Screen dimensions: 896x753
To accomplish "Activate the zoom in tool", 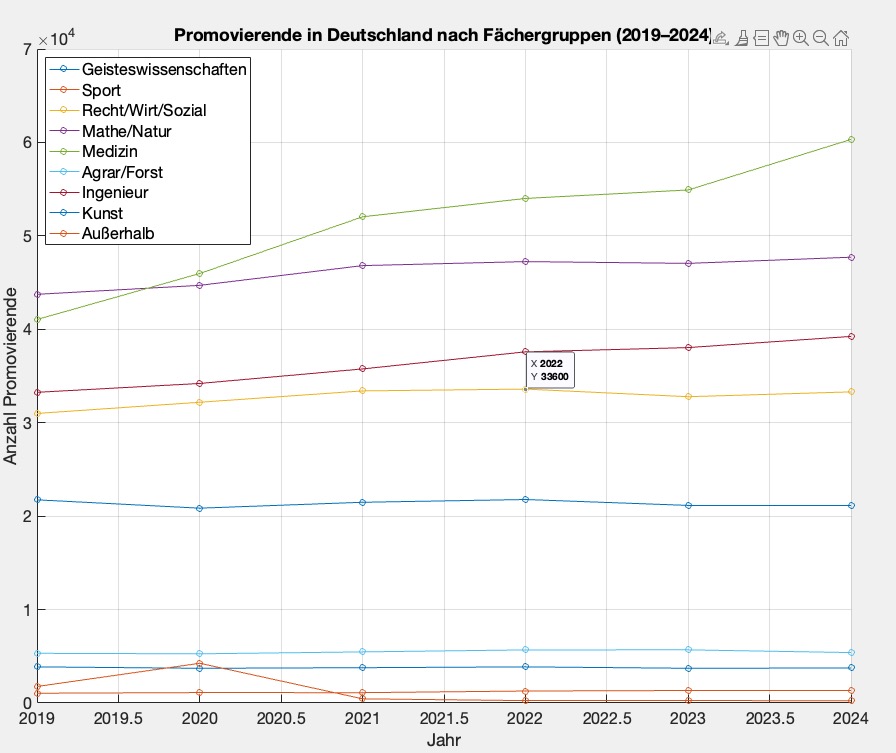I will coord(801,38).
